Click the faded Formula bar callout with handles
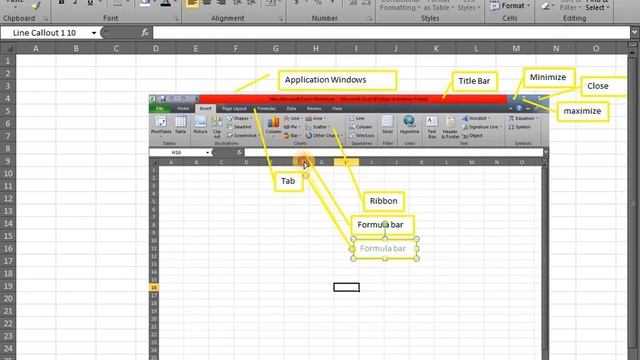640x360 pixels. 385,249
